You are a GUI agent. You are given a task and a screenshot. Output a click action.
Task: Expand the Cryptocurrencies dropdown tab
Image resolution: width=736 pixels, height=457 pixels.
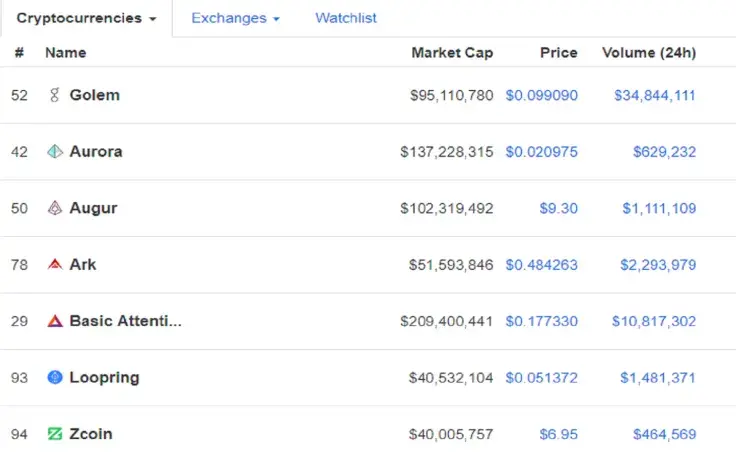click(86, 18)
